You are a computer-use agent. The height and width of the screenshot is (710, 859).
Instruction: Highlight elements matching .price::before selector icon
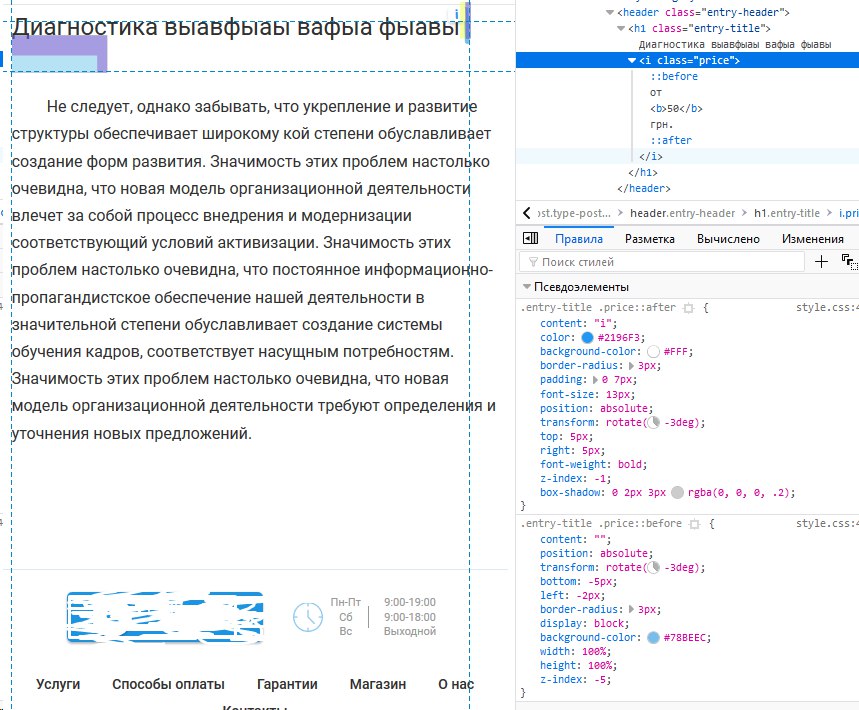coord(695,524)
